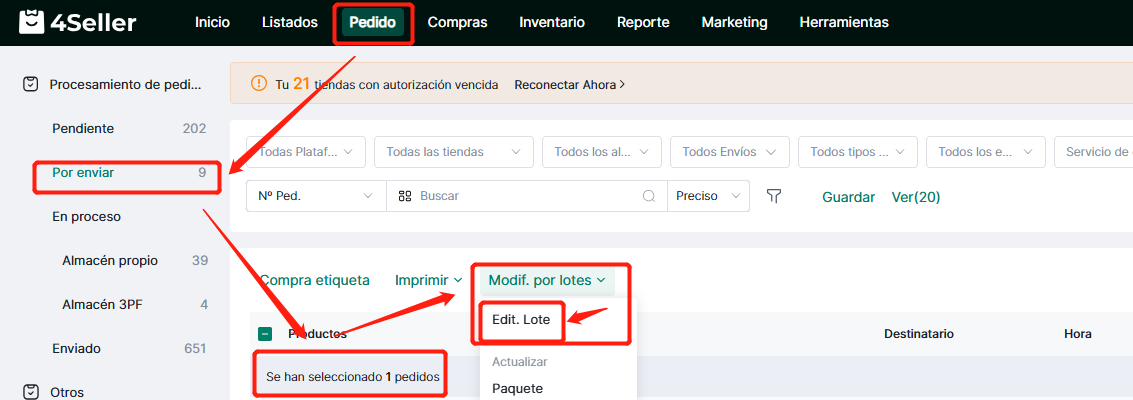Click the Procesamiento de pedidos clipboard icon

31,85
